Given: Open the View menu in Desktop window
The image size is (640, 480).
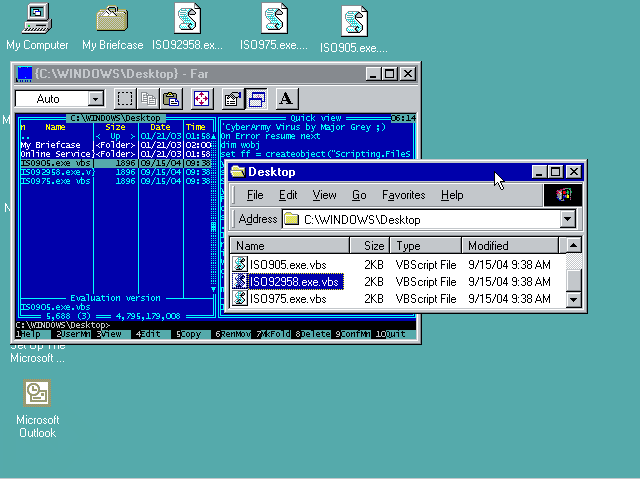Looking at the screenshot, I should click(x=324, y=195).
